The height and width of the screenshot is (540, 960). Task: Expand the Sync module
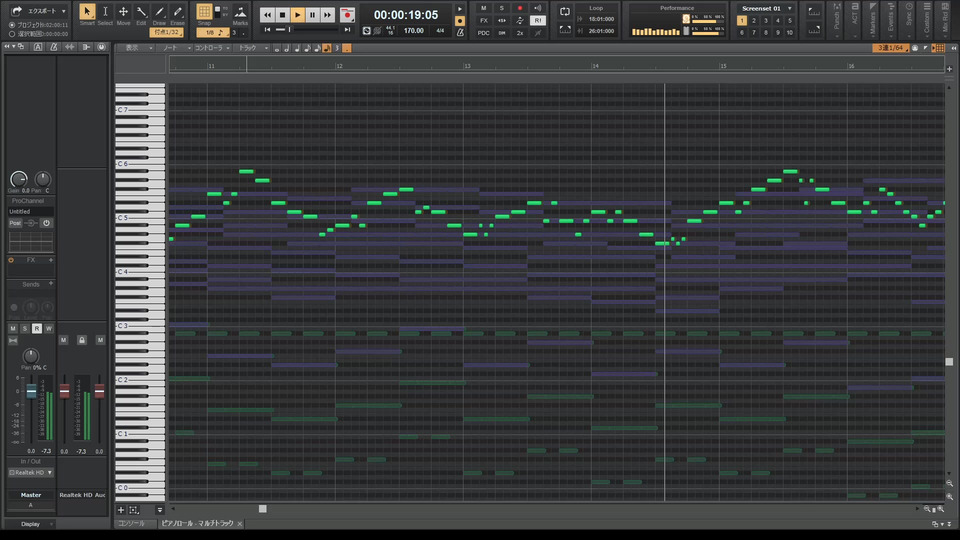pos(909,20)
